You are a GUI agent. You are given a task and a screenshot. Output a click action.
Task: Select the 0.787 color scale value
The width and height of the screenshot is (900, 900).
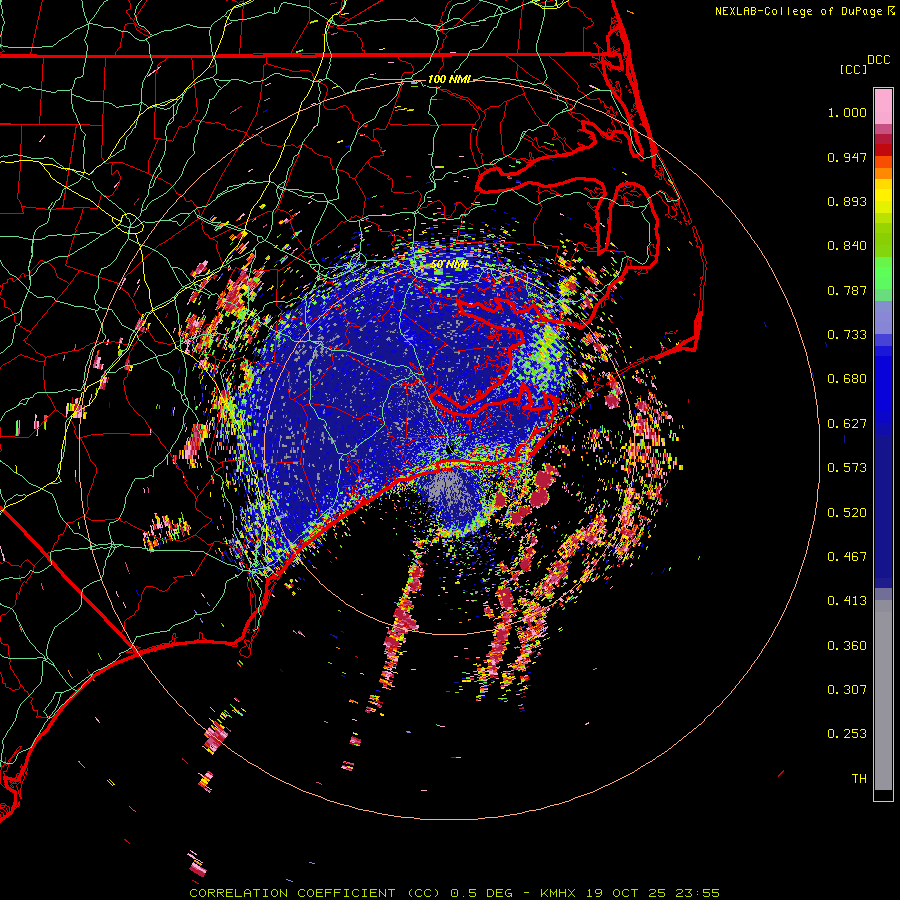[847, 290]
